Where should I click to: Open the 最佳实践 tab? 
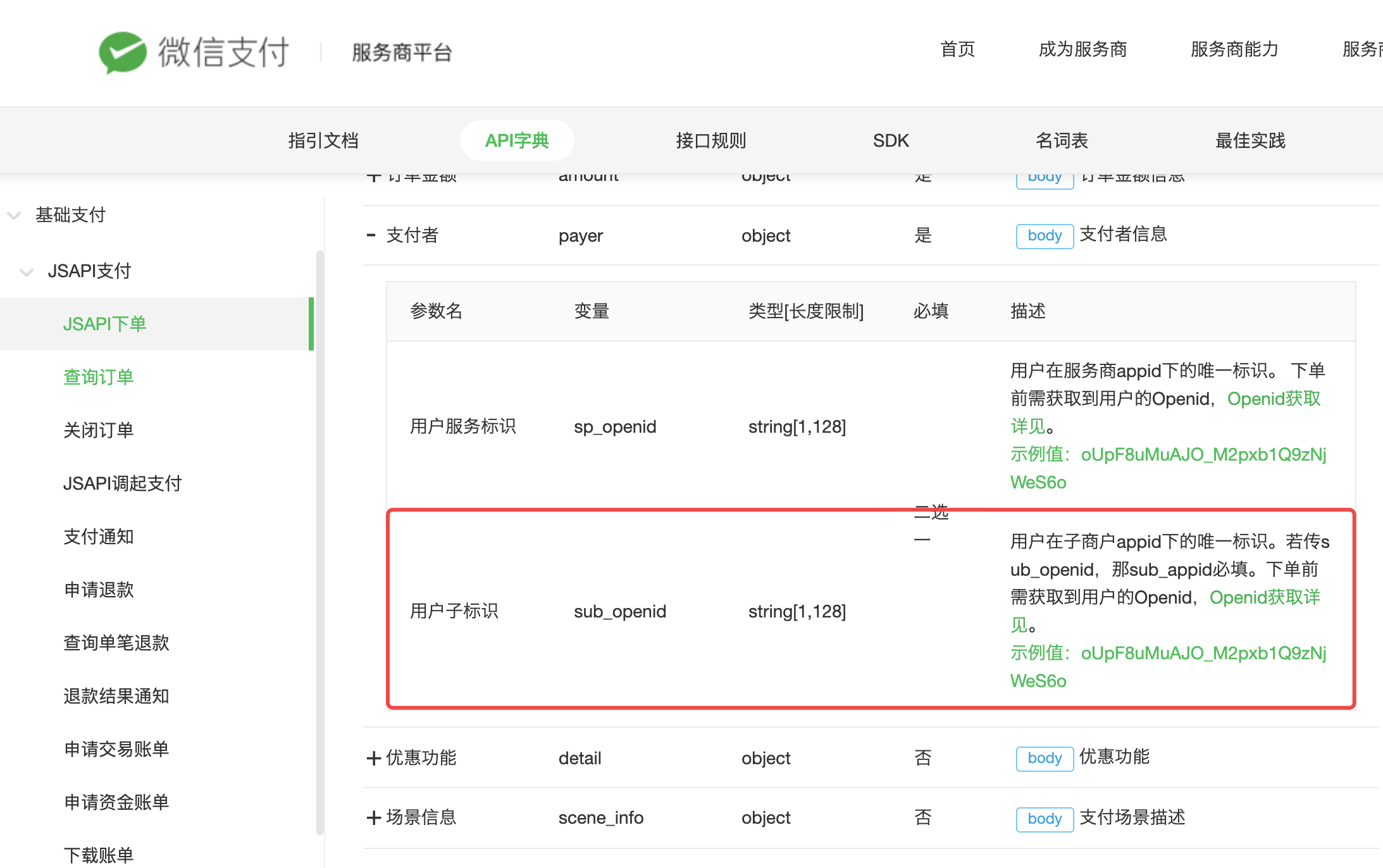pyautogui.click(x=1250, y=140)
